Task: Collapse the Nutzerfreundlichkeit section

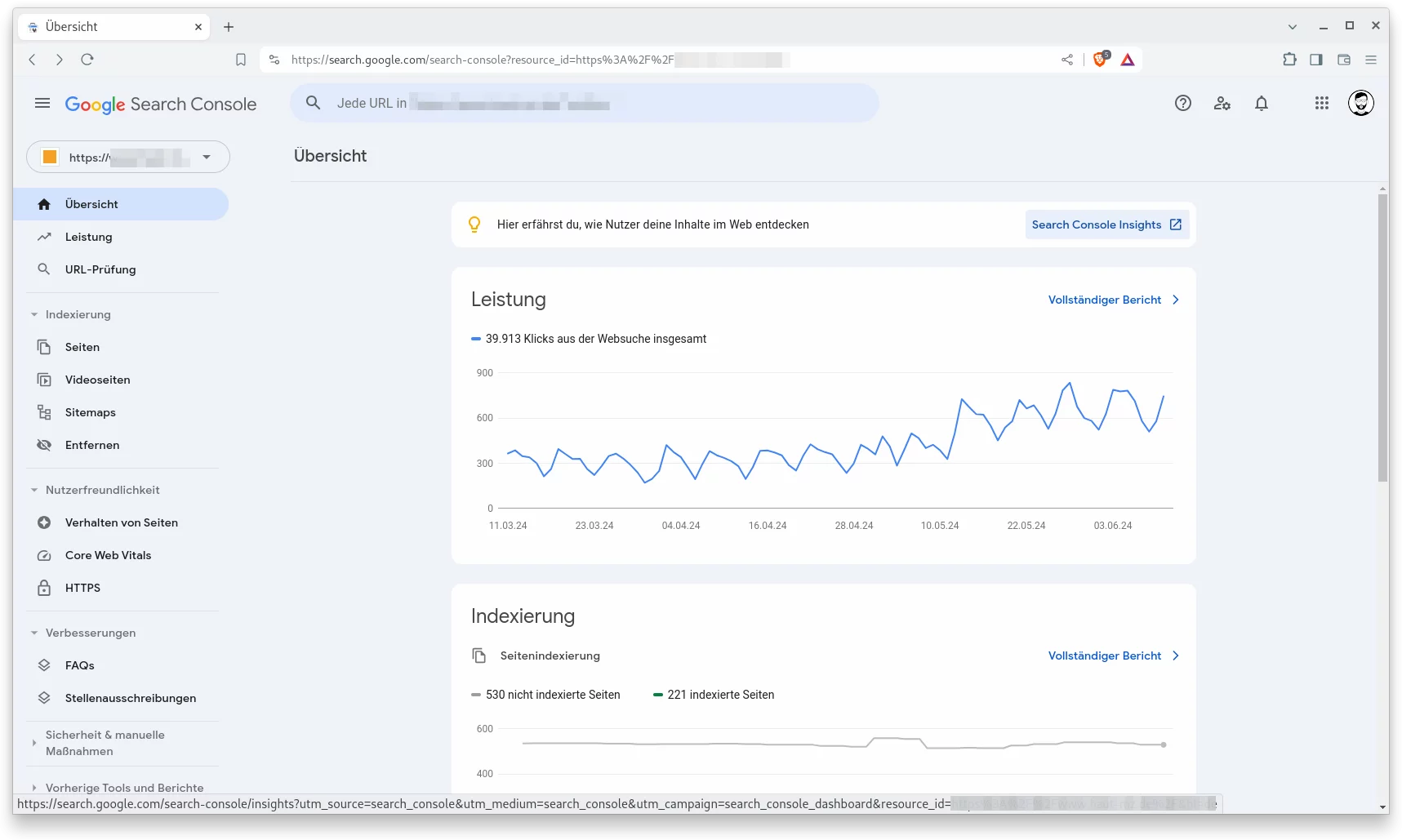Action: pos(34,490)
